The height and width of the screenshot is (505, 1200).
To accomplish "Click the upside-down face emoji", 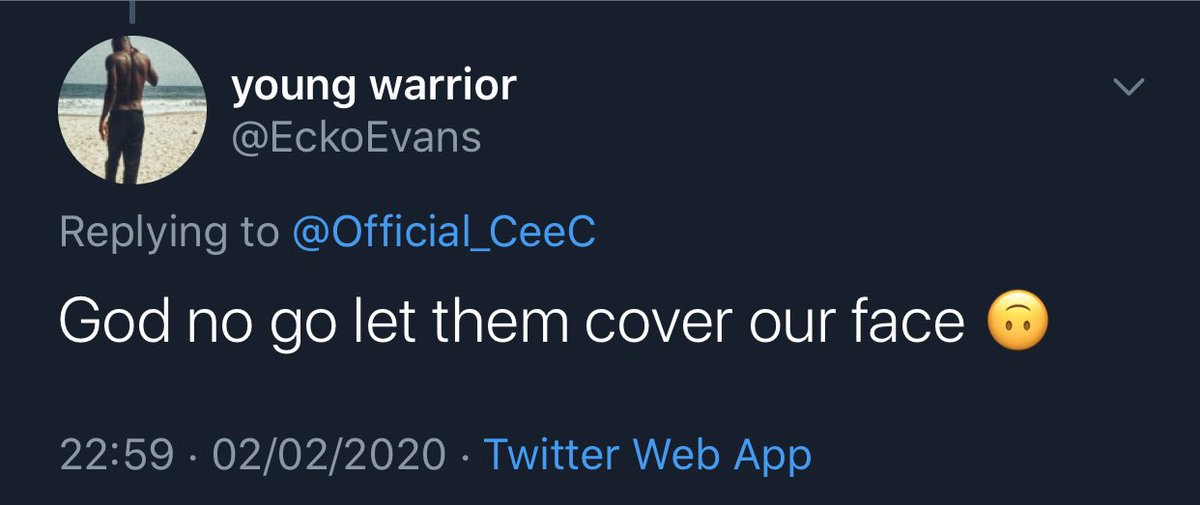I will (1019, 324).
